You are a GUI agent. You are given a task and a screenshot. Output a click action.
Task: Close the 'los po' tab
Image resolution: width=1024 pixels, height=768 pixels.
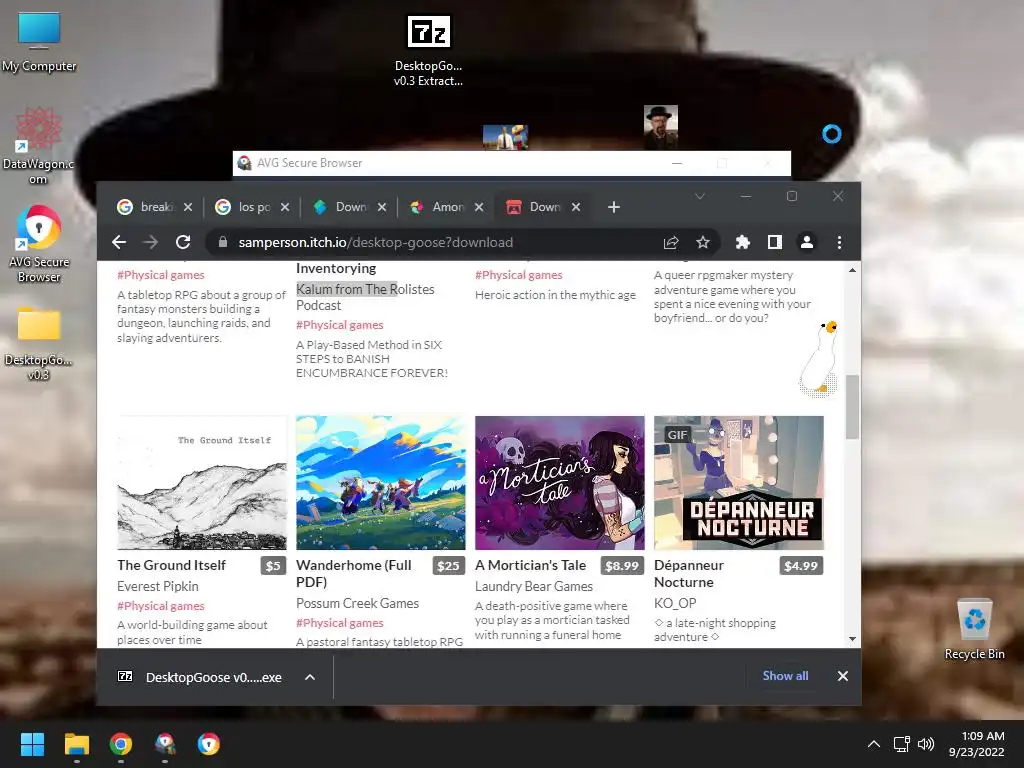(x=285, y=207)
